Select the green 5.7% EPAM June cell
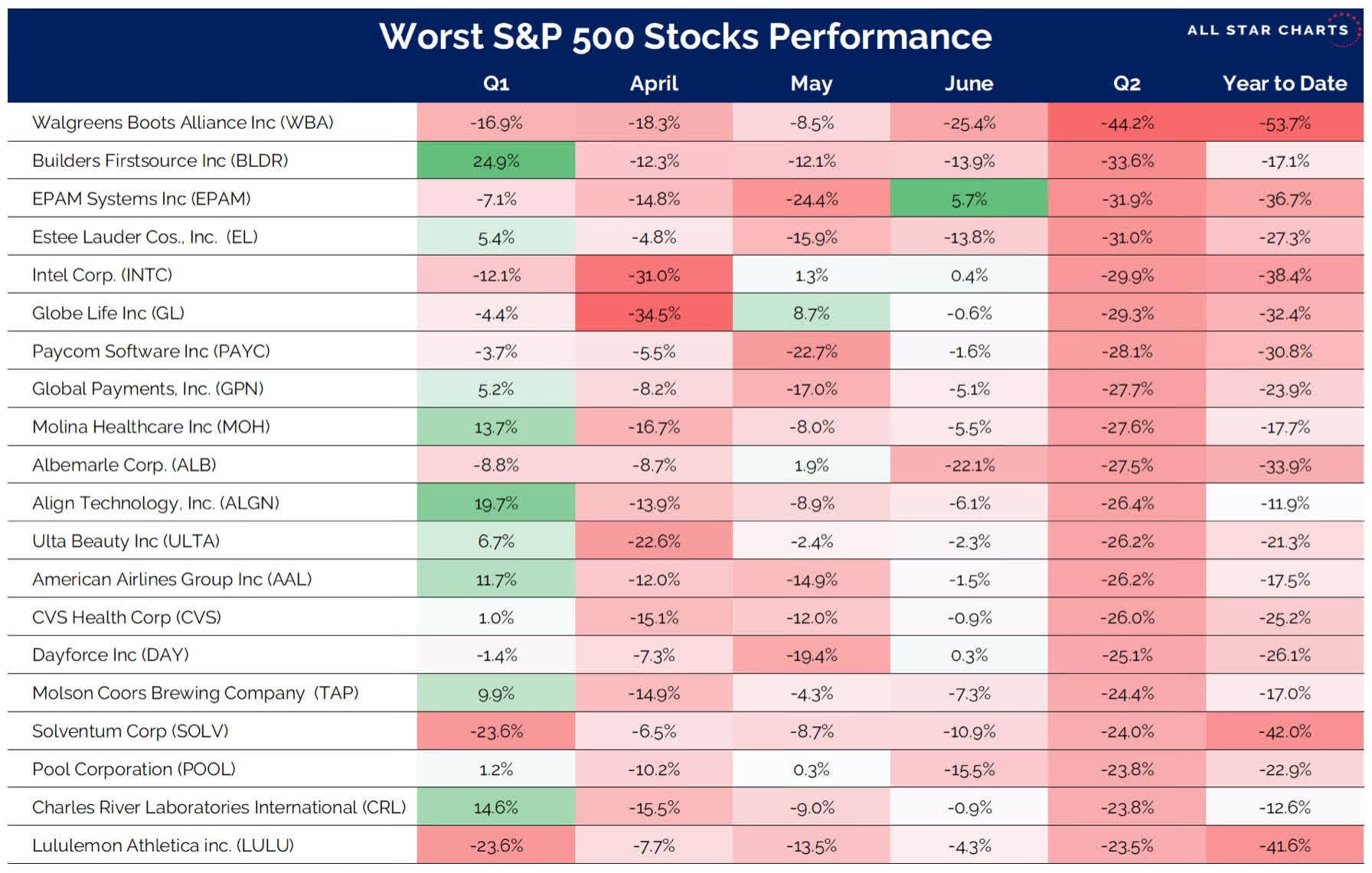This screenshot has height=873, width=1372. click(x=969, y=199)
